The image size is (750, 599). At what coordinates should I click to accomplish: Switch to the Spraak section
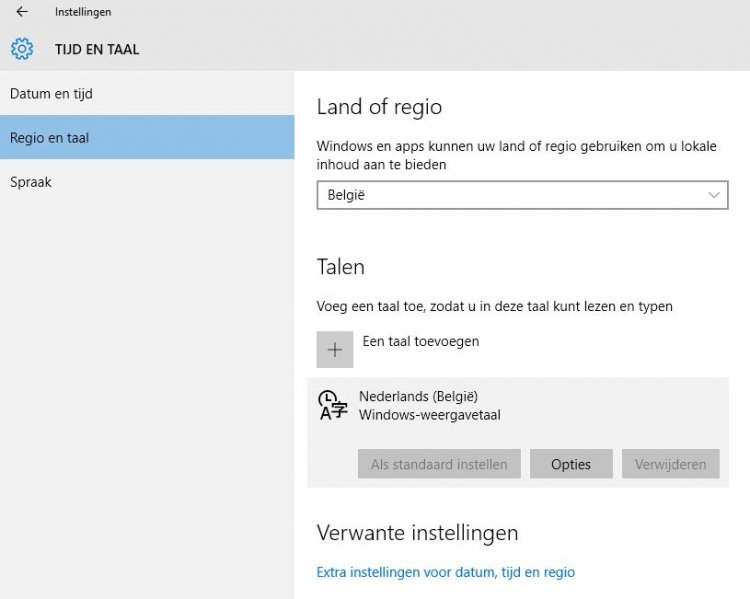point(31,182)
